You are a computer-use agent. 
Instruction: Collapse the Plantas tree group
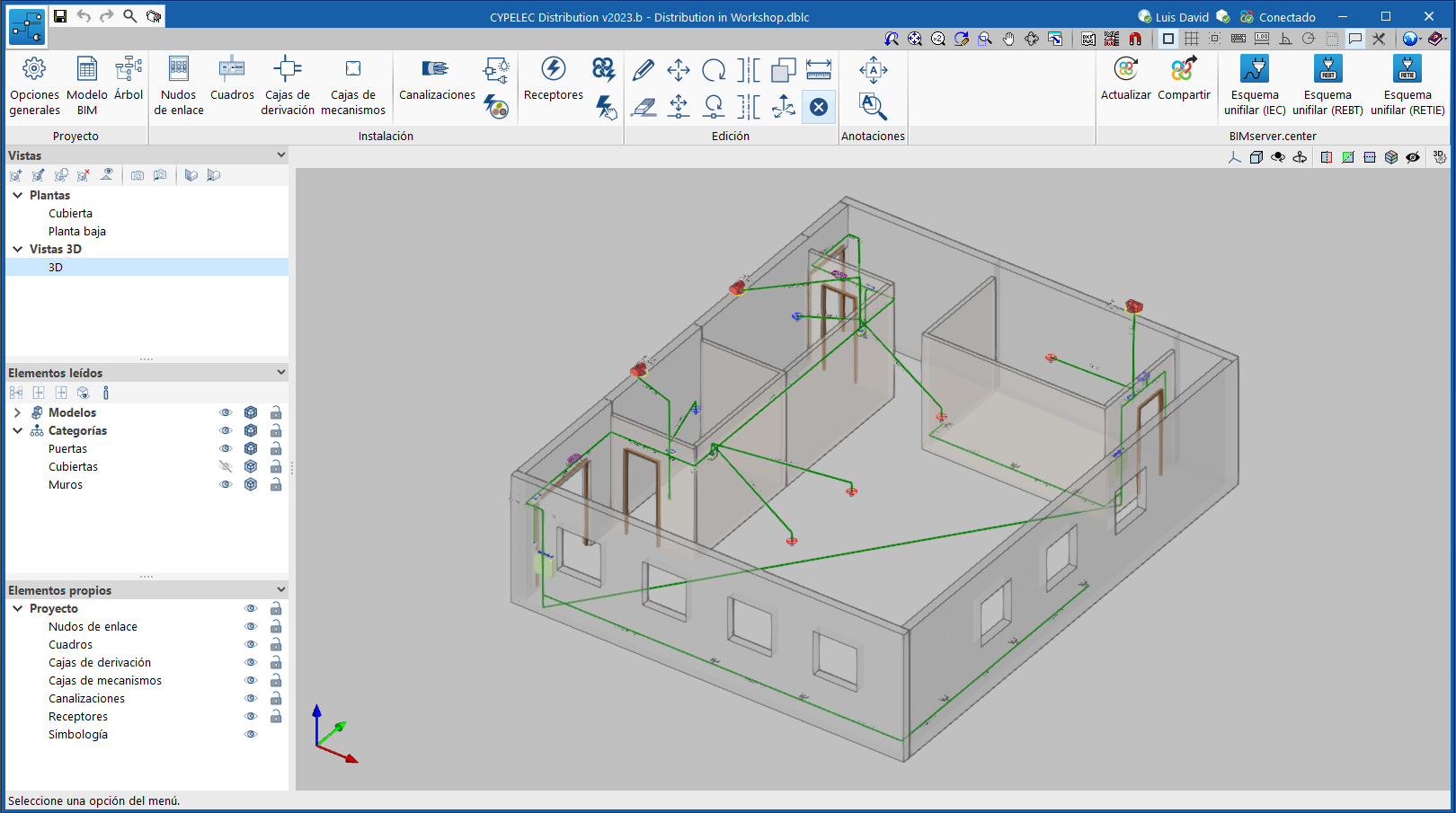click(17, 195)
